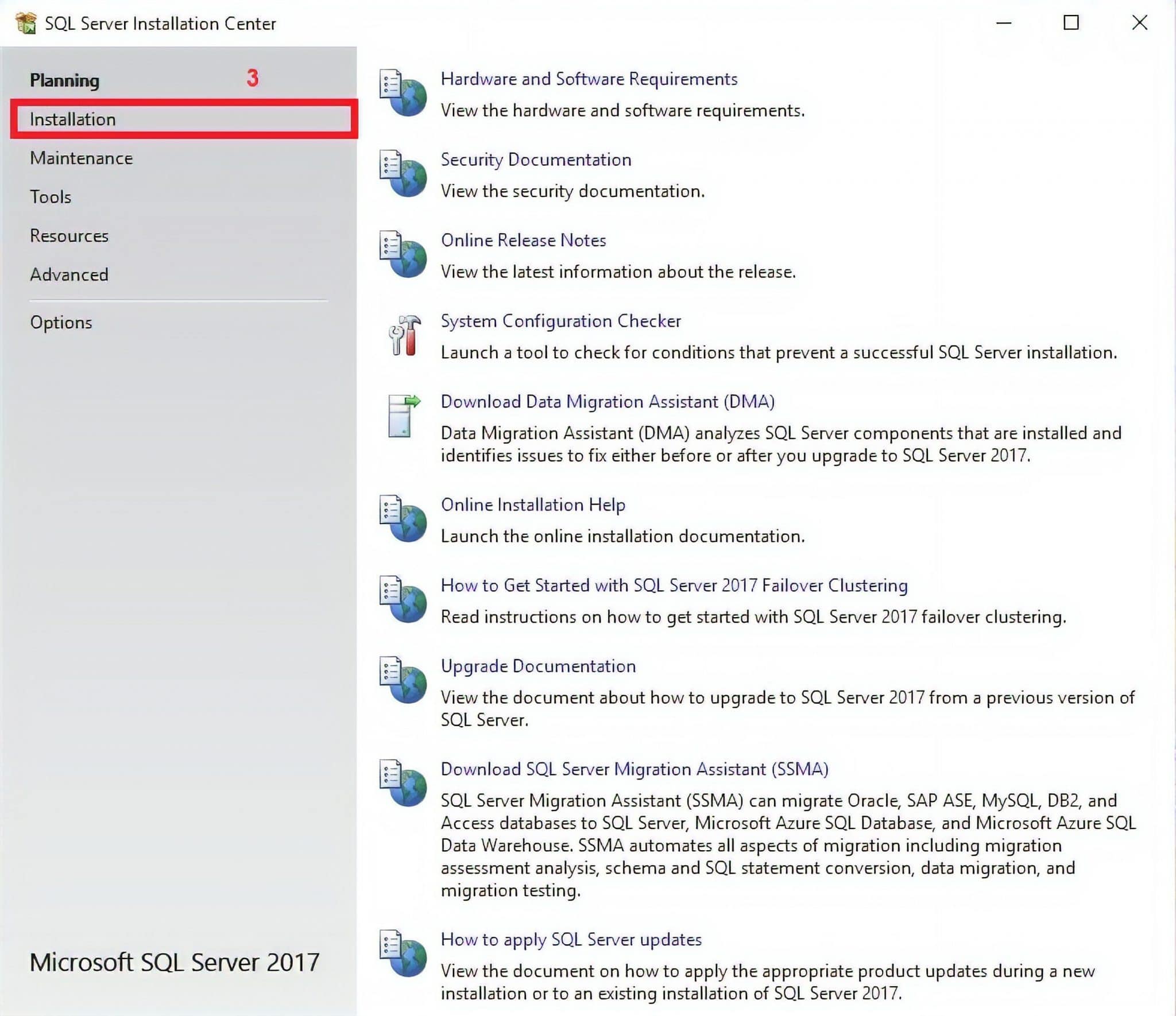Click the SQL Server Installation Center title icon
Viewport: 1176px width, 1016px height.
pos(26,24)
